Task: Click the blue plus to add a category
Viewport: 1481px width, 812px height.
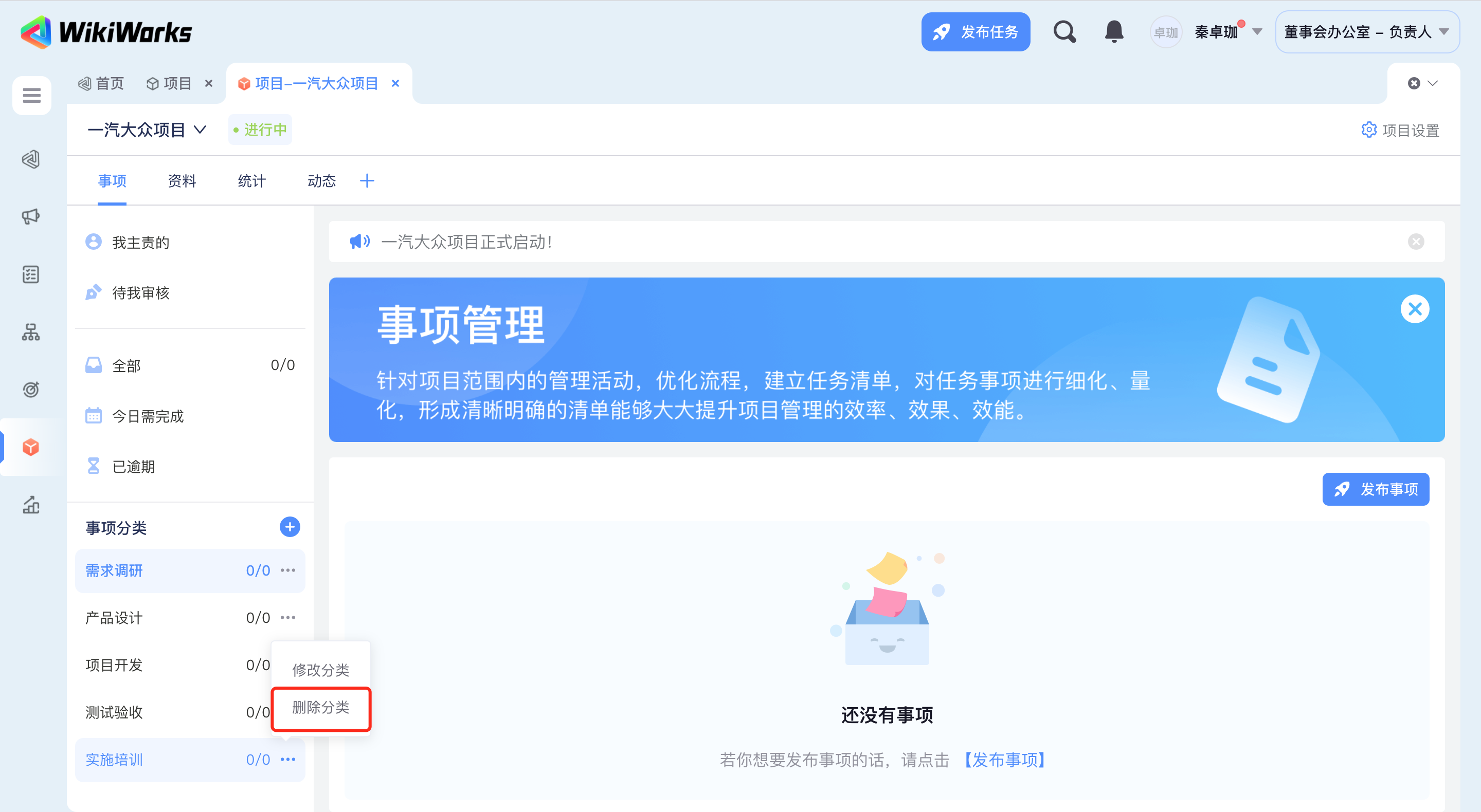Action: (290, 527)
